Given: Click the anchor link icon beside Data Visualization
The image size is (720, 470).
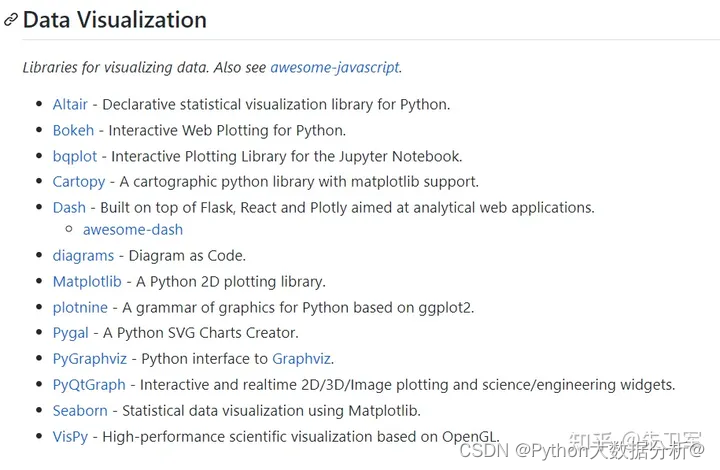Looking at the screenshot, I should 10,20.
